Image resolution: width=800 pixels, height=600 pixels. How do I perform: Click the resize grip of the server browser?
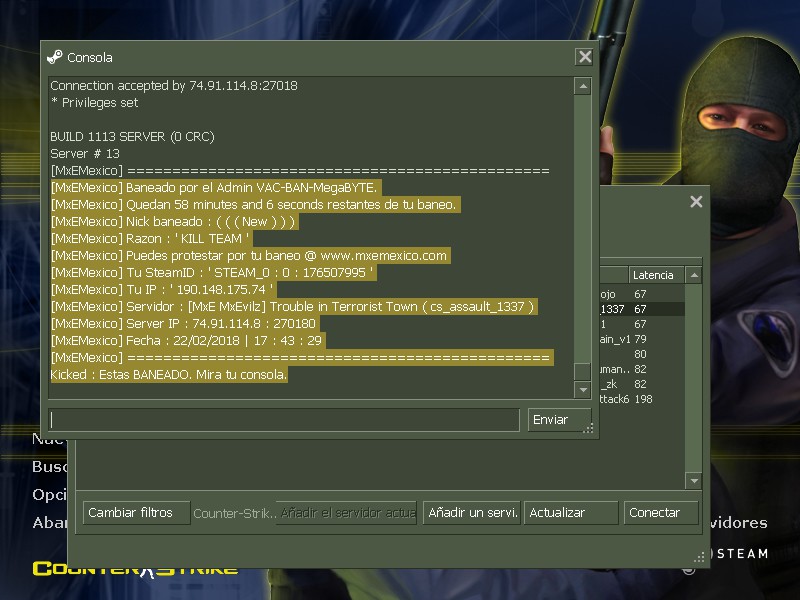[x=699, y=557]
